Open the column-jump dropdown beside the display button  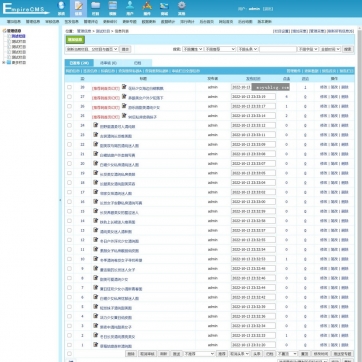click(92, 49)
